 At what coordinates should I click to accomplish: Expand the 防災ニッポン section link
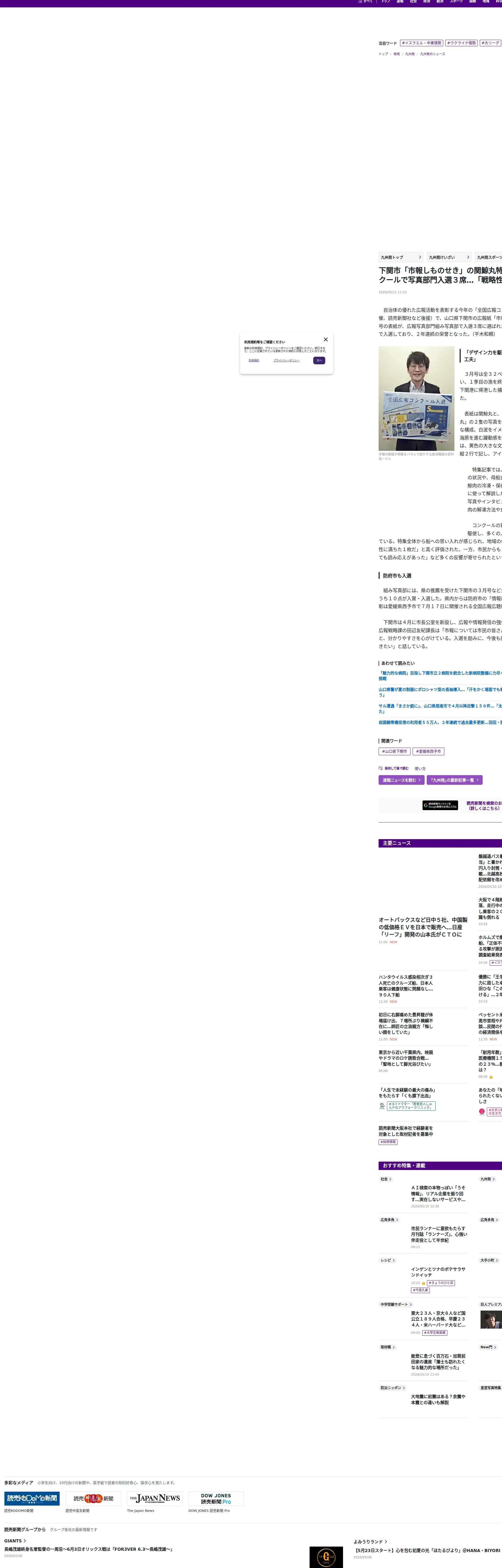[x=393, y=1388]
